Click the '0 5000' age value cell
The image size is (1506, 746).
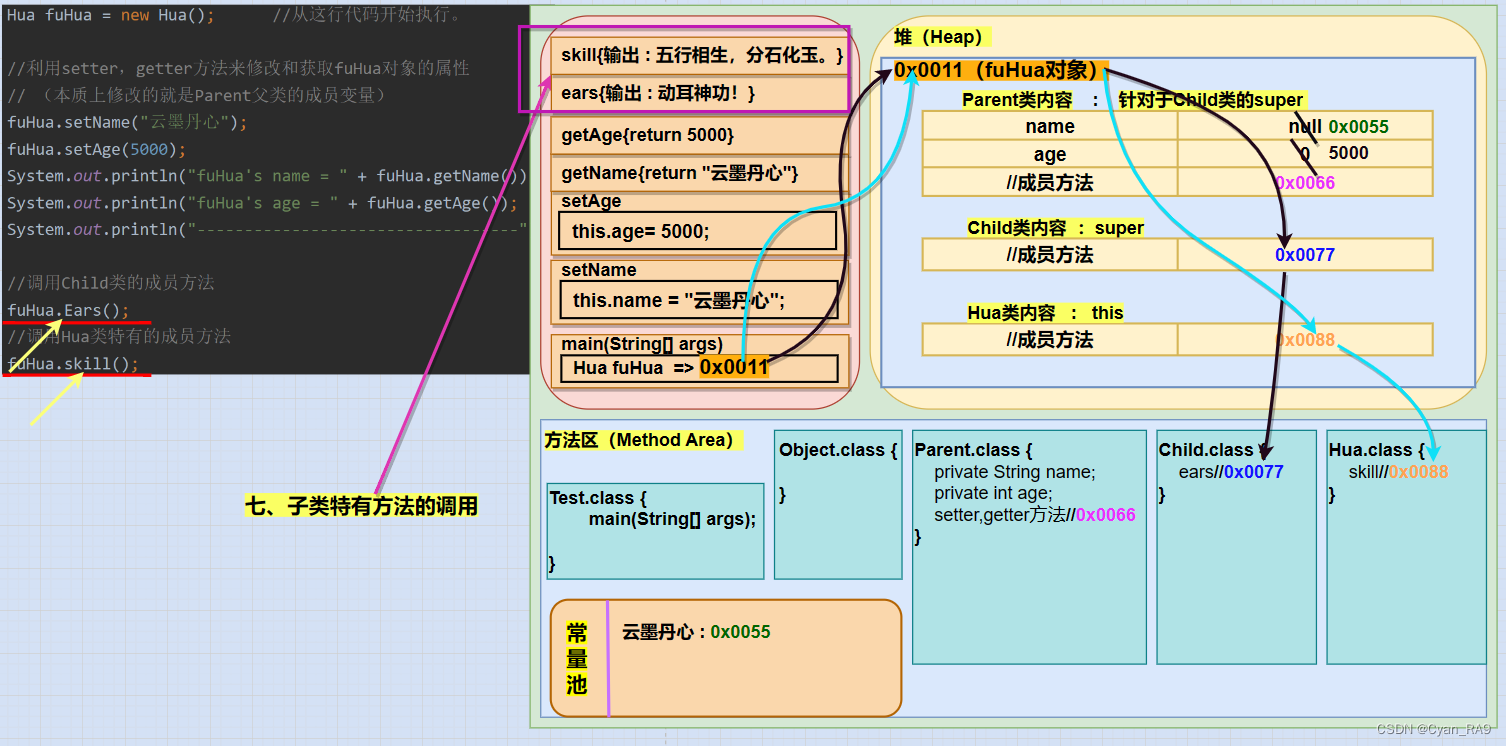[1305, 154]
